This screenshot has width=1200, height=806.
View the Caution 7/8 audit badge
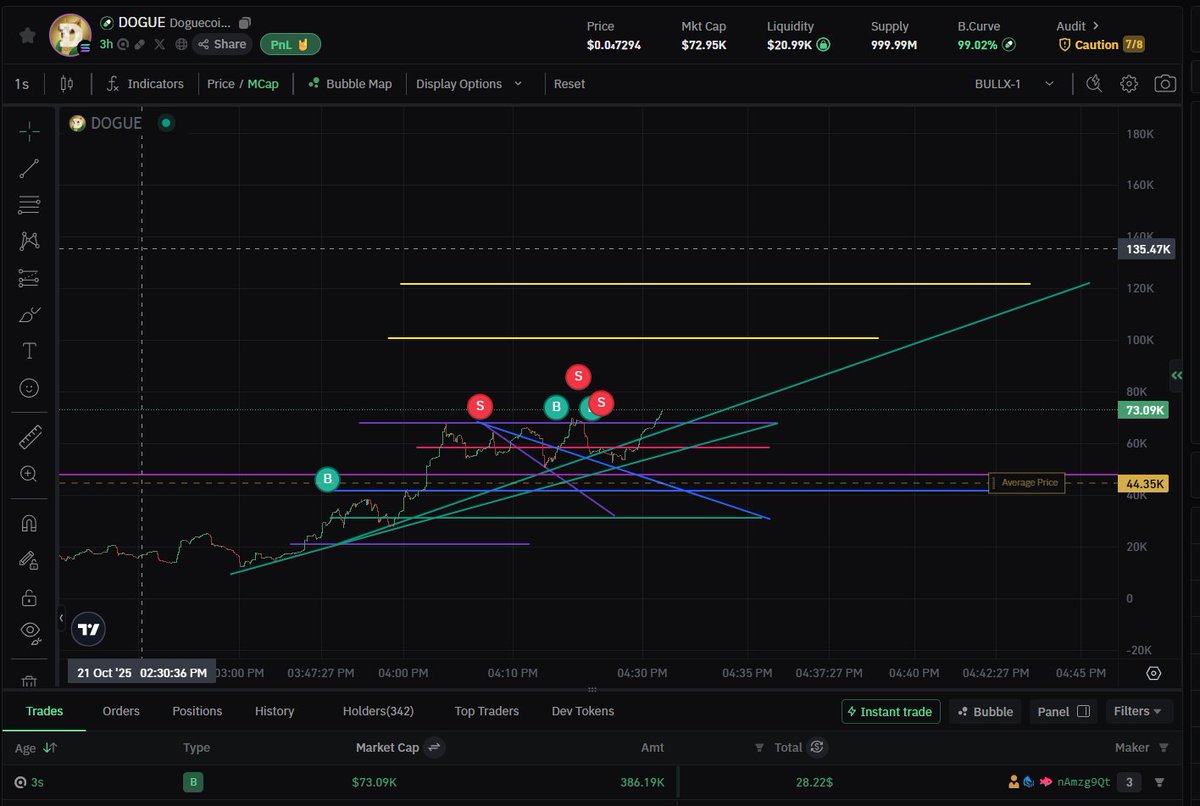1101,45
